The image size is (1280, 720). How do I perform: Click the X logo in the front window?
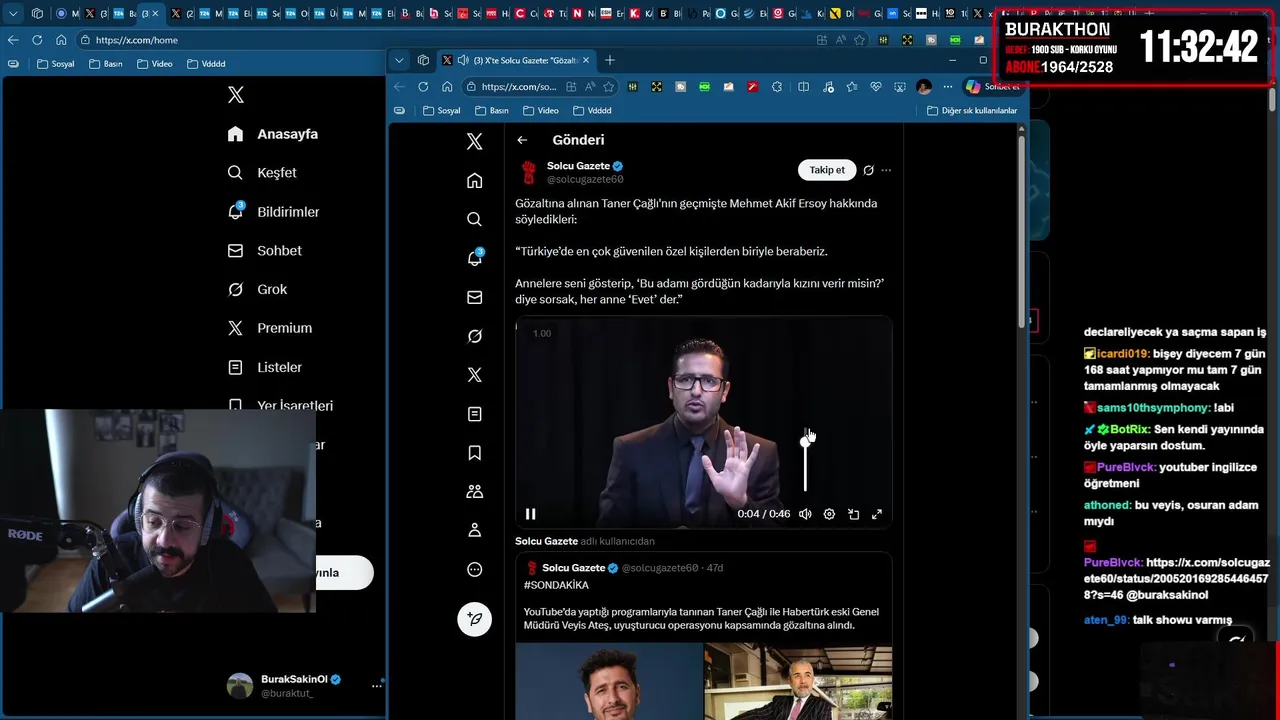click(475, 141)
